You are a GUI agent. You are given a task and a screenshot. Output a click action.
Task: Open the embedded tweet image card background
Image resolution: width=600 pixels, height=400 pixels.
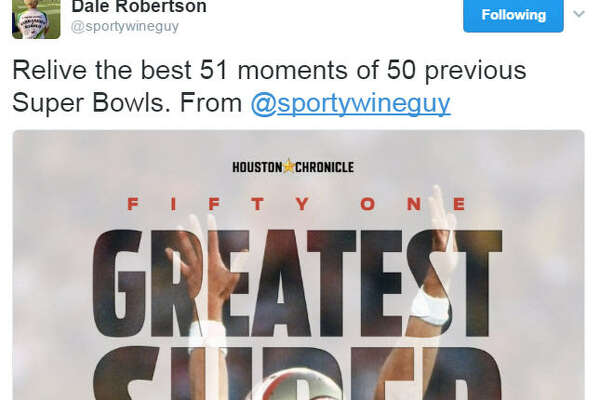click(298, 265)
